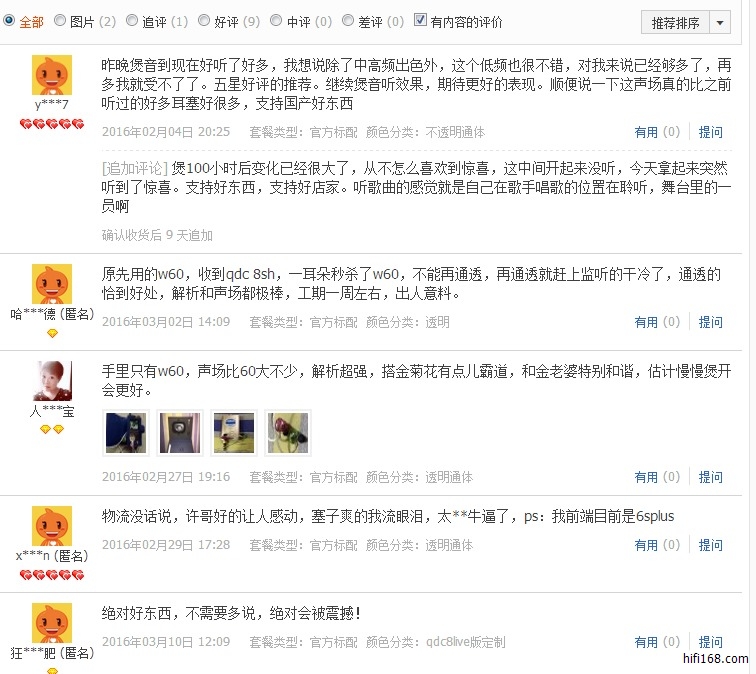Image resolution: width=756 pixels, height=674 pixels.
Task: Click 提问 on the w60 qdc 8sh review
Action: pyautogui.click(x=711, y=322)
